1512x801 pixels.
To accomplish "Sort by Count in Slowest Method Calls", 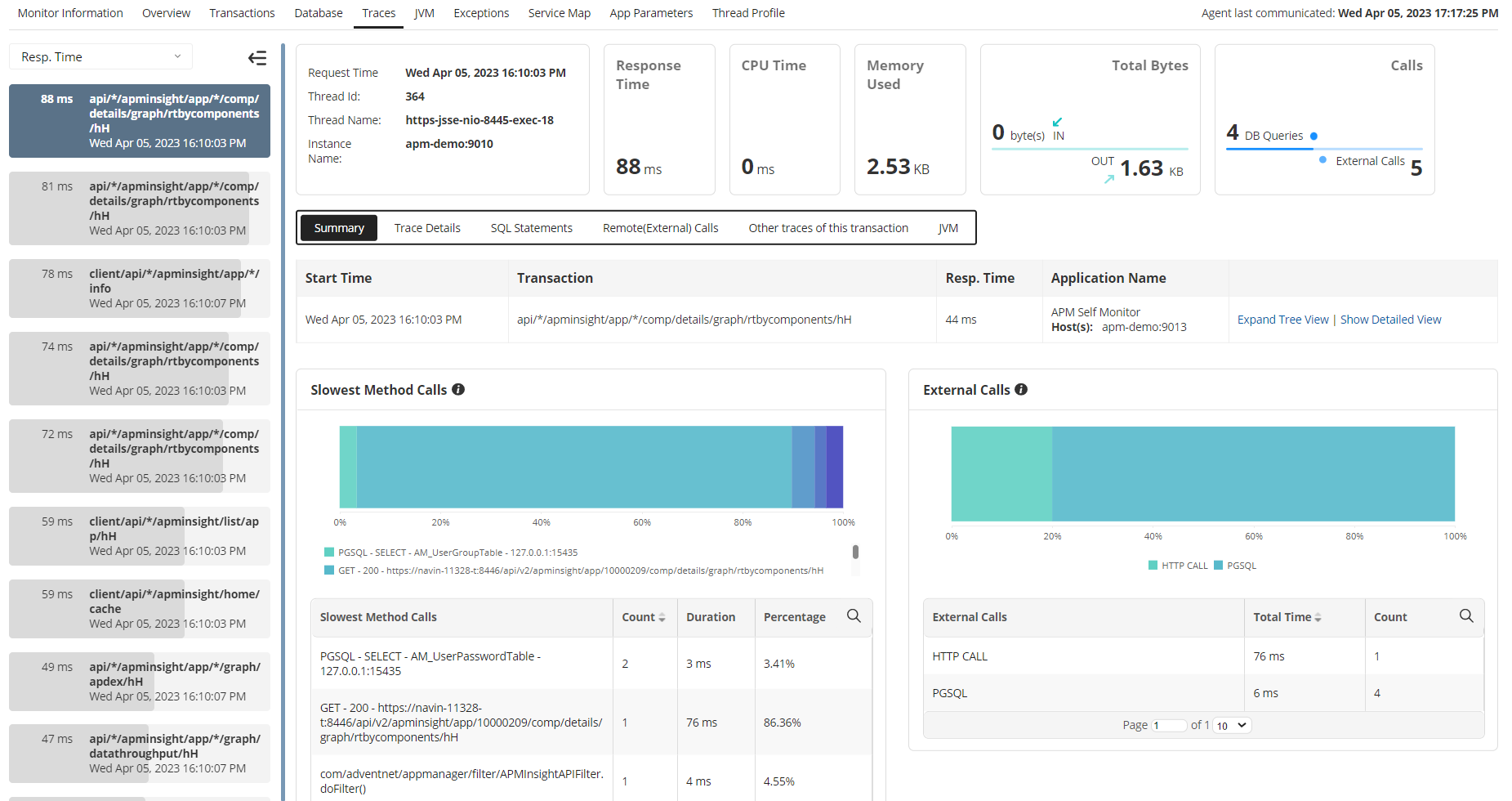I will click(644, 617).
